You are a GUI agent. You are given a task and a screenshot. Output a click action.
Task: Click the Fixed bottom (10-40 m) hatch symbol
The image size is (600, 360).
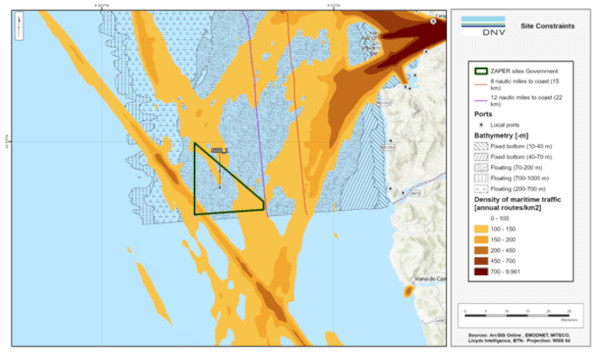point(481,146)
